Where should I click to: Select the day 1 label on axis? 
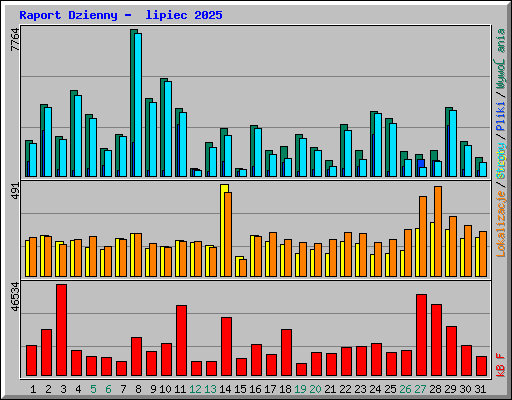[33, 389]
